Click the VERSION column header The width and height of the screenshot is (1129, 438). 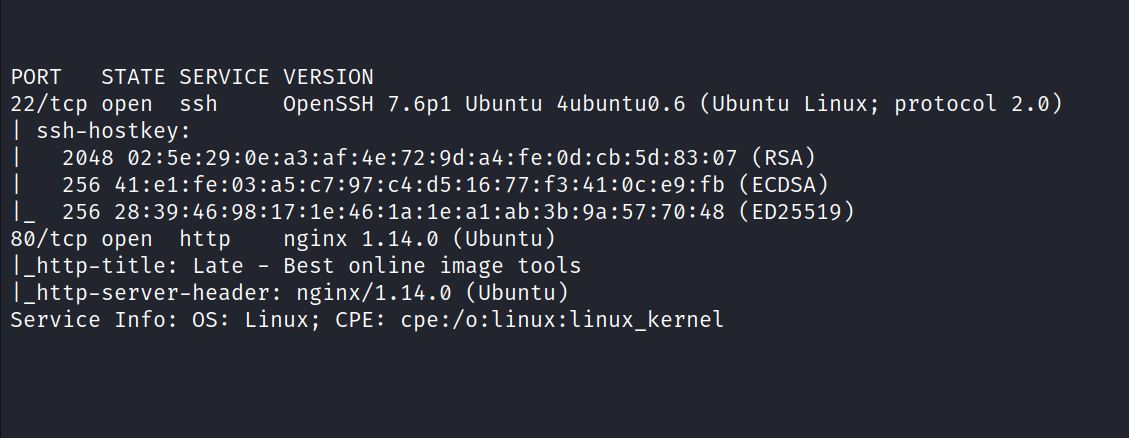pos(328,77)
